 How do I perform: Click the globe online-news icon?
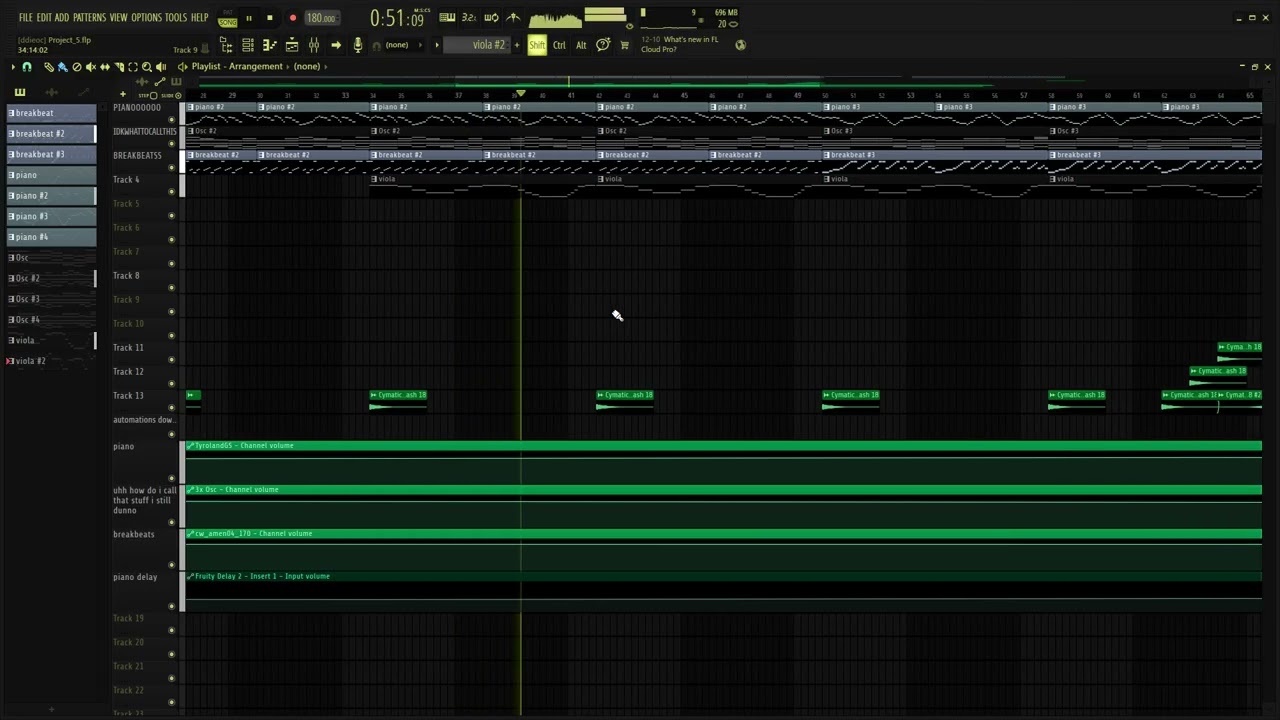[740, 45]
